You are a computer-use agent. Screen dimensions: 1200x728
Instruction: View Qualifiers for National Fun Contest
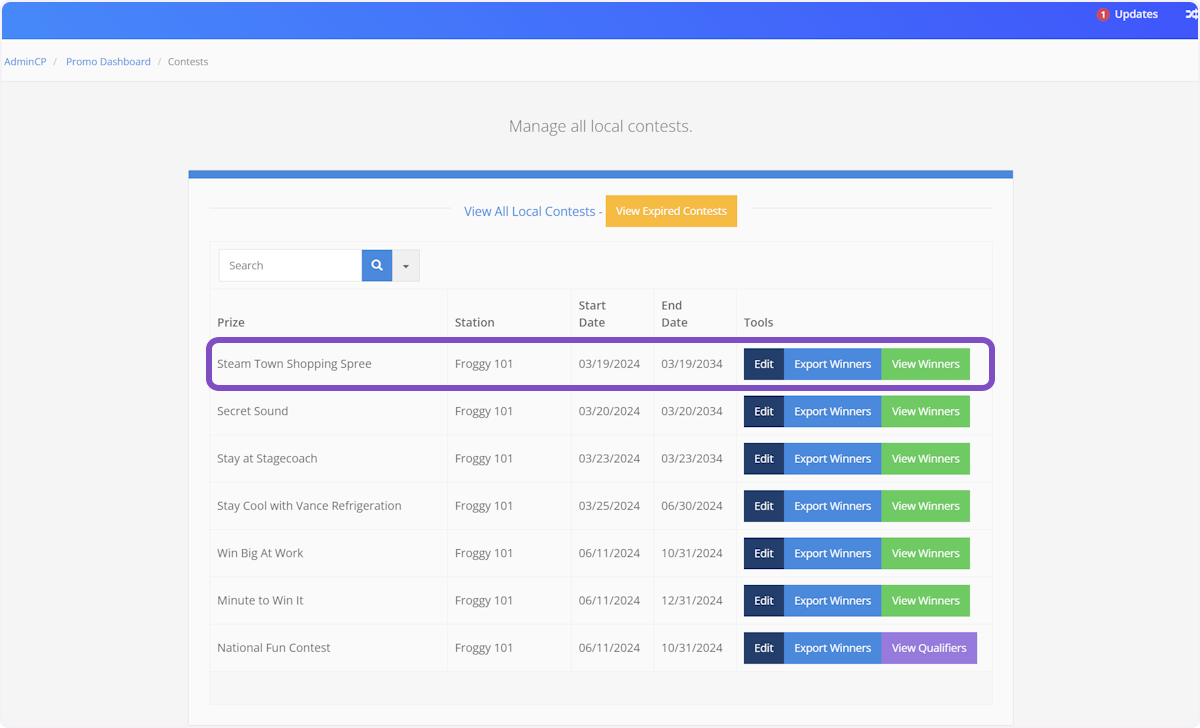tap(929, 648)
